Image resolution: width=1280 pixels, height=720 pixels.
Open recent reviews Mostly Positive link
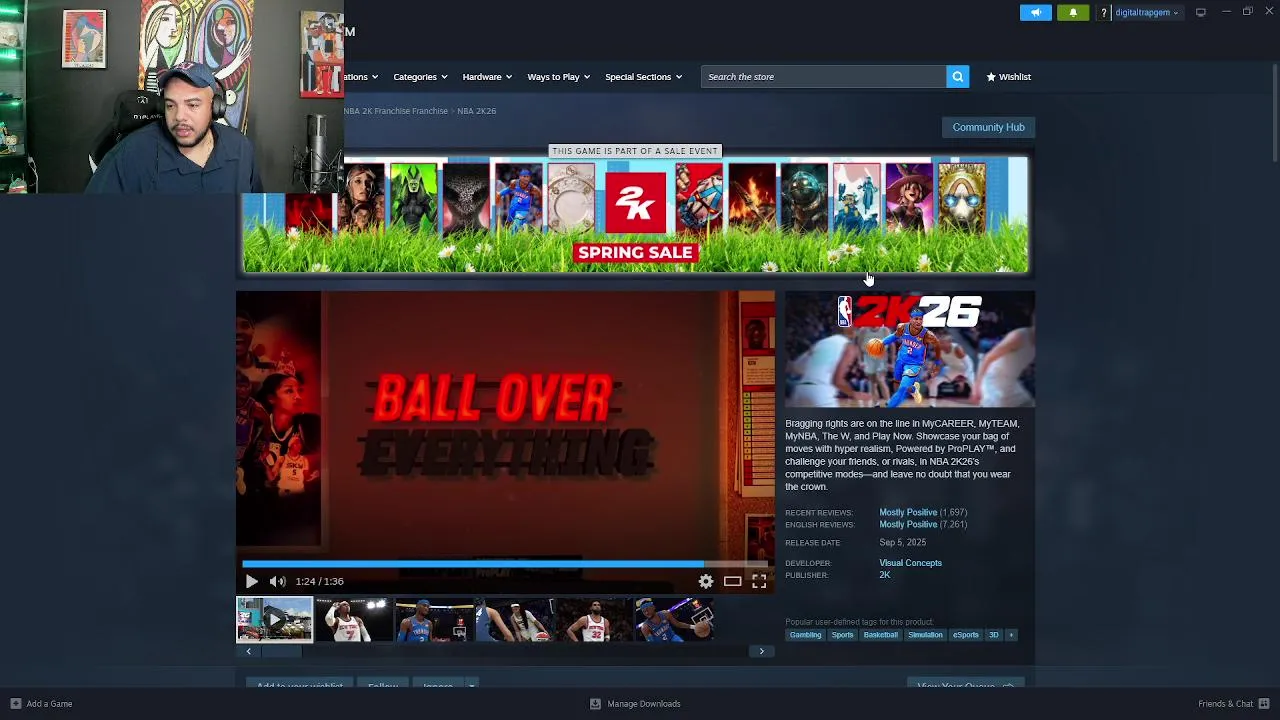coord(908,512)
